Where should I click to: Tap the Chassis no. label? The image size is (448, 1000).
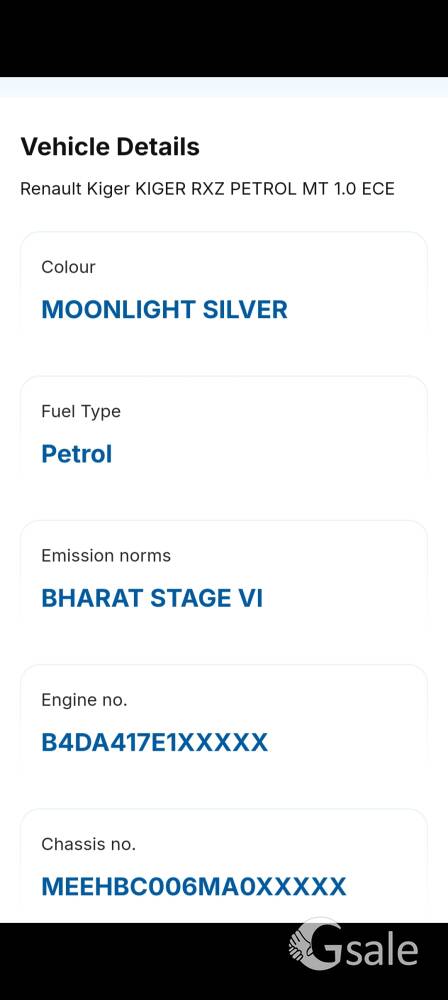[89, 844]
